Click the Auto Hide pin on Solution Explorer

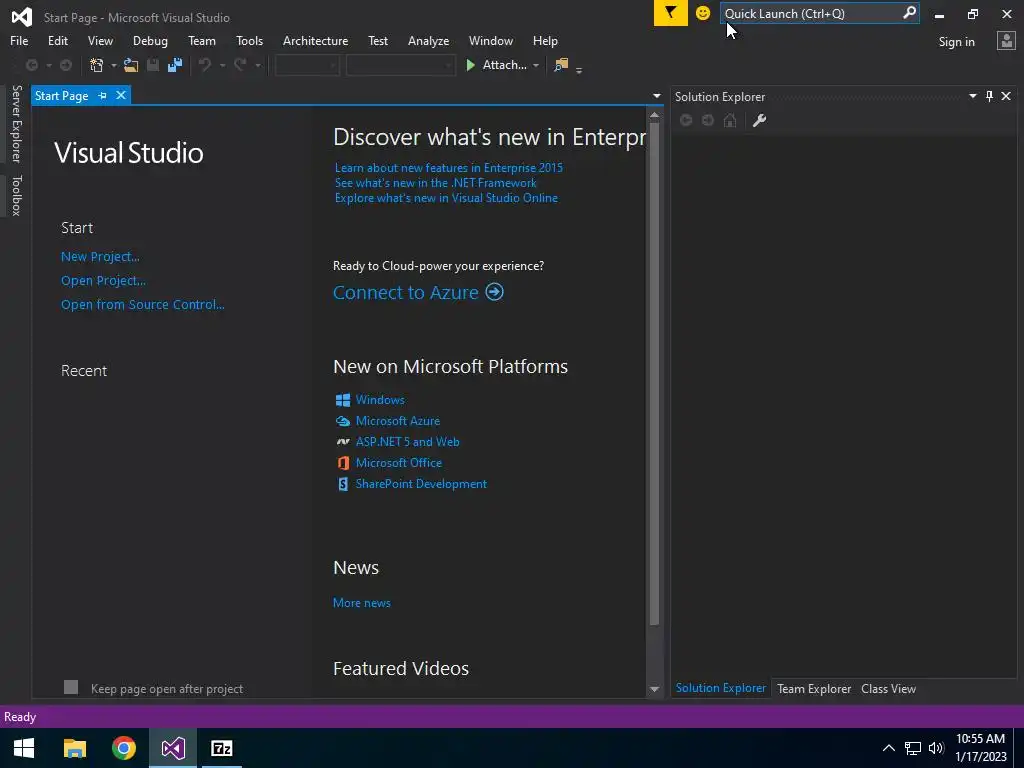(989, 96)
